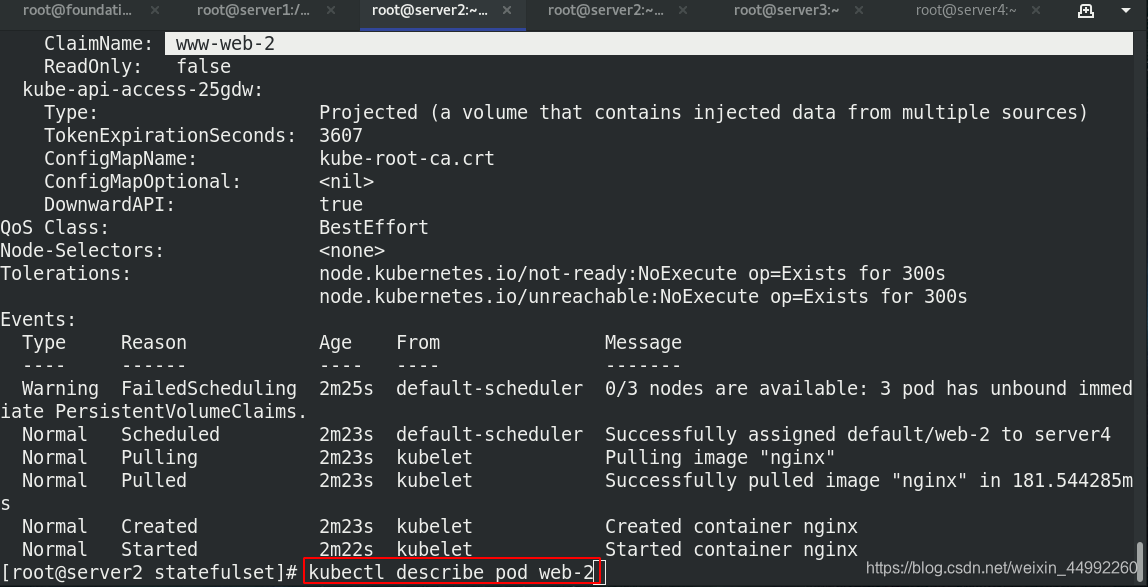
Task: Click the FailedScheduling reason
Action: point(209,389)
